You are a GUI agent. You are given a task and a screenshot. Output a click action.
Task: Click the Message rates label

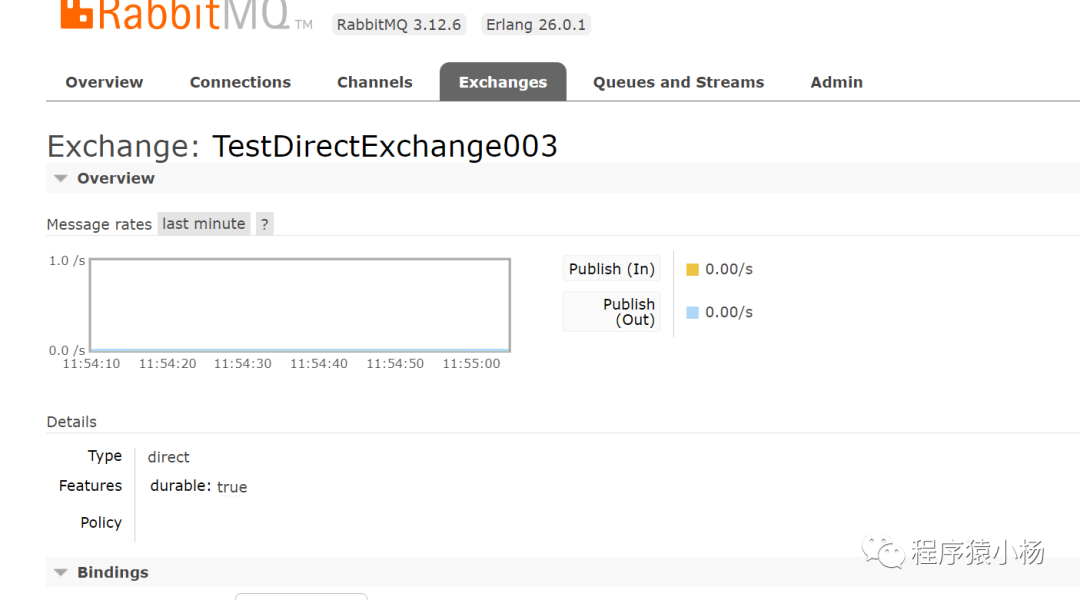pyautogui.click(x=99, y=225)
